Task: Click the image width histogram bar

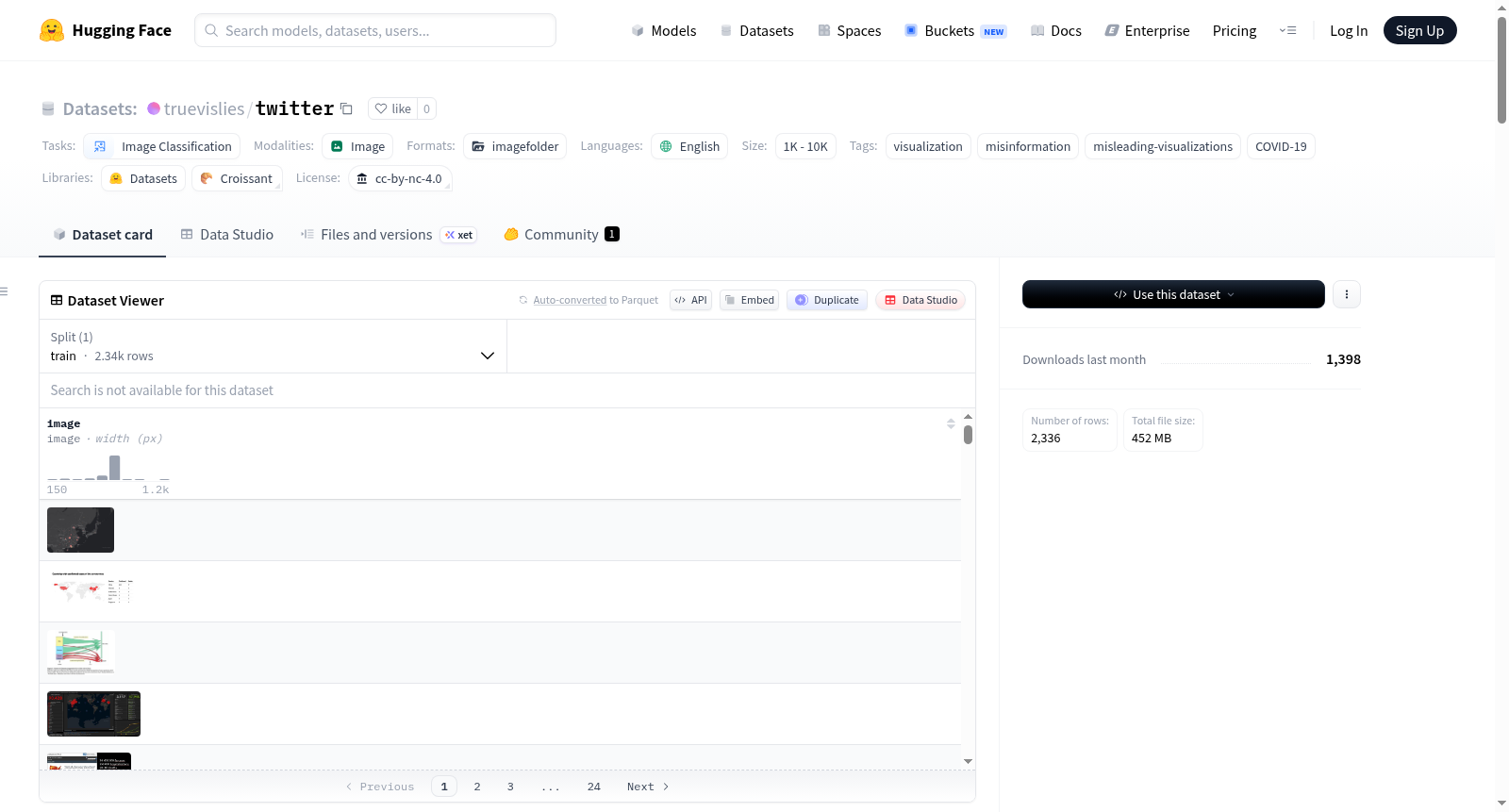Action: click(x=115, y=468)
